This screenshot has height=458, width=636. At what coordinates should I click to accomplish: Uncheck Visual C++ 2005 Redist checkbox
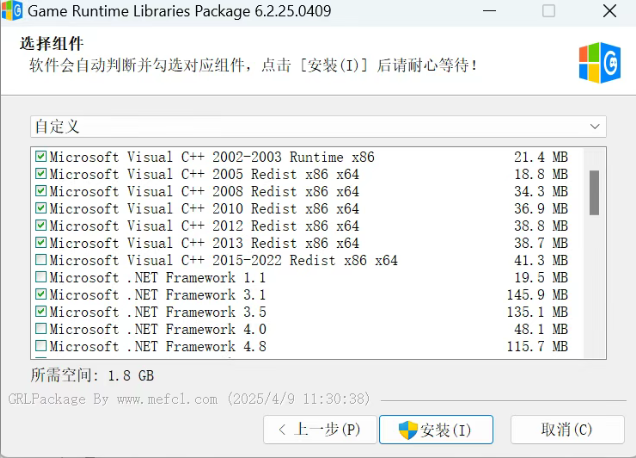(41, 174)
